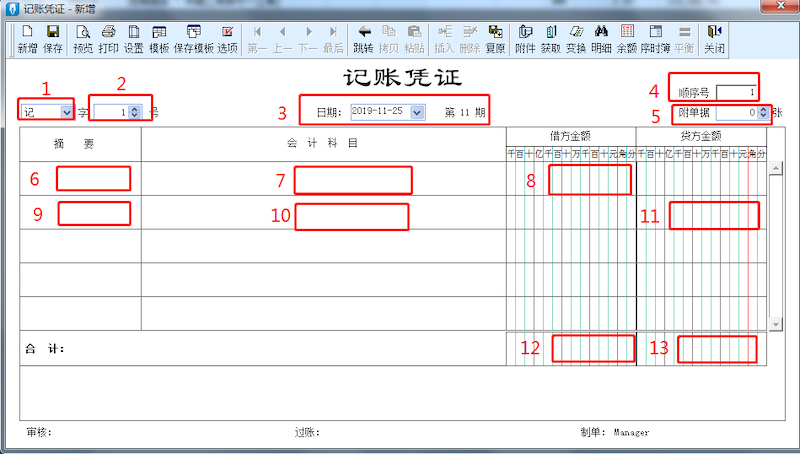Screen dimensions: 800x454
Task: Click the 复原 restore icon
Action: 495,39
